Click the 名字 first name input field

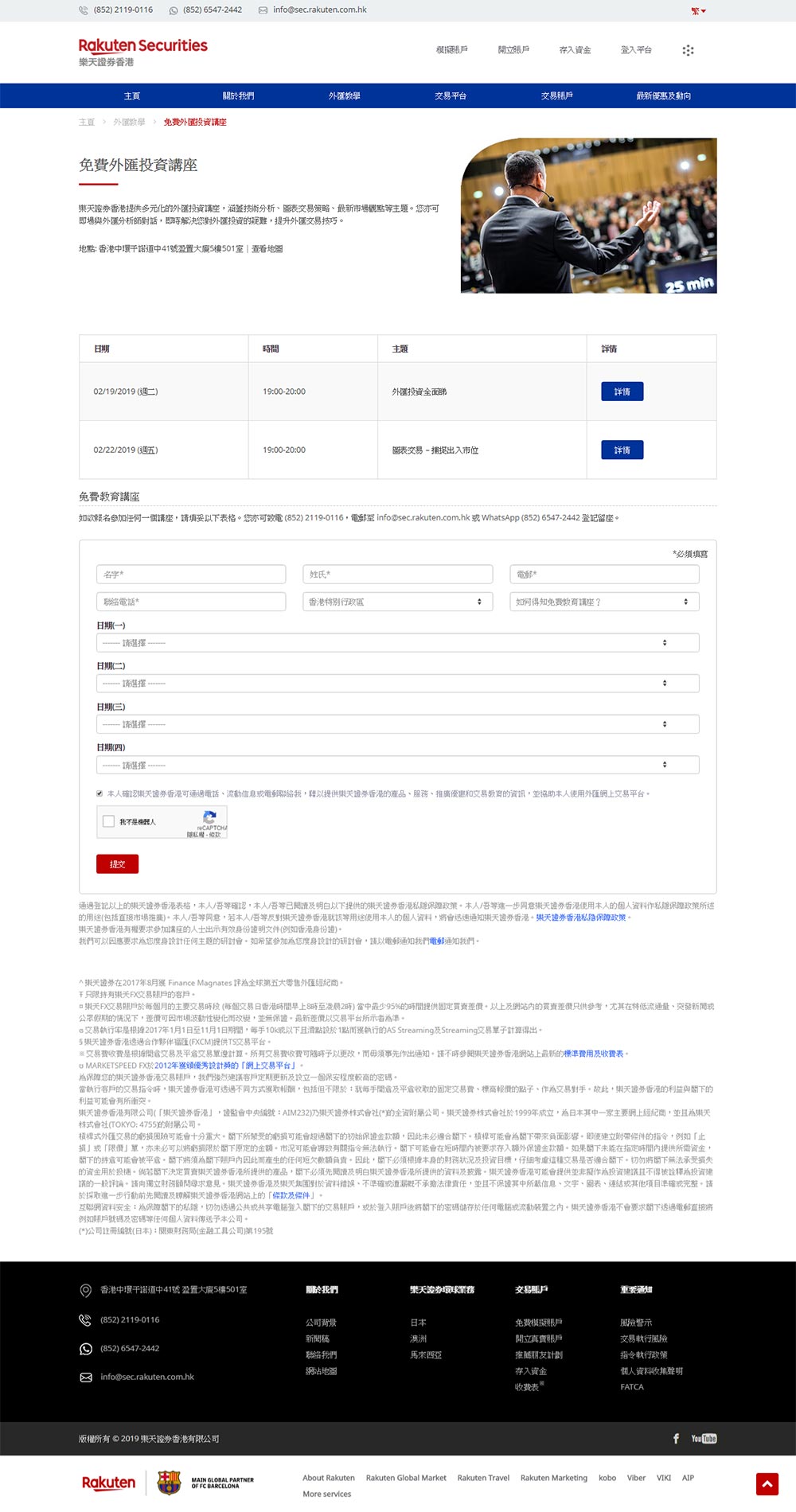tap(190, 574)
